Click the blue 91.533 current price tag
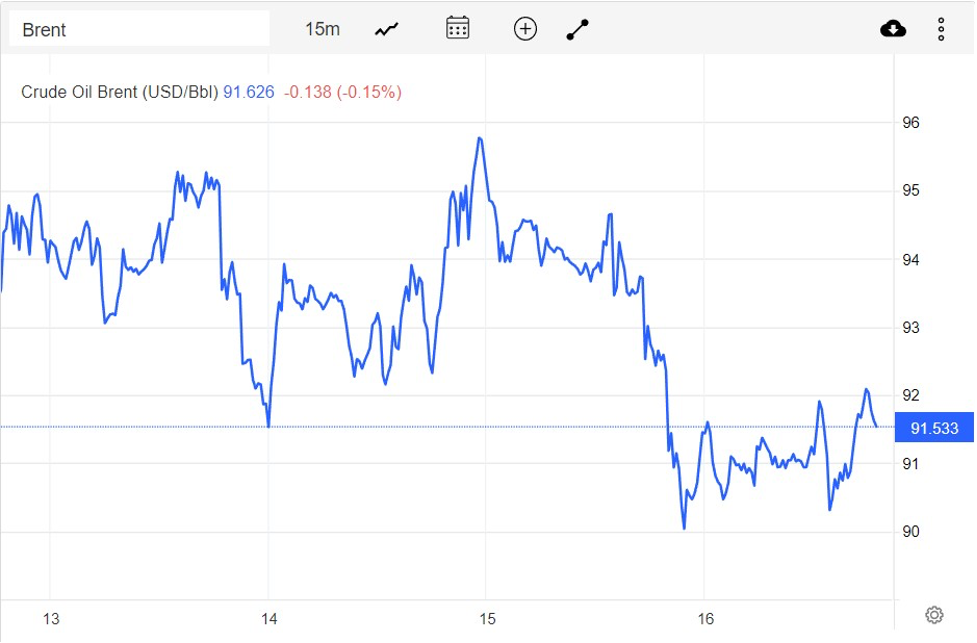 pyautogui.click(x=934, y=429)
